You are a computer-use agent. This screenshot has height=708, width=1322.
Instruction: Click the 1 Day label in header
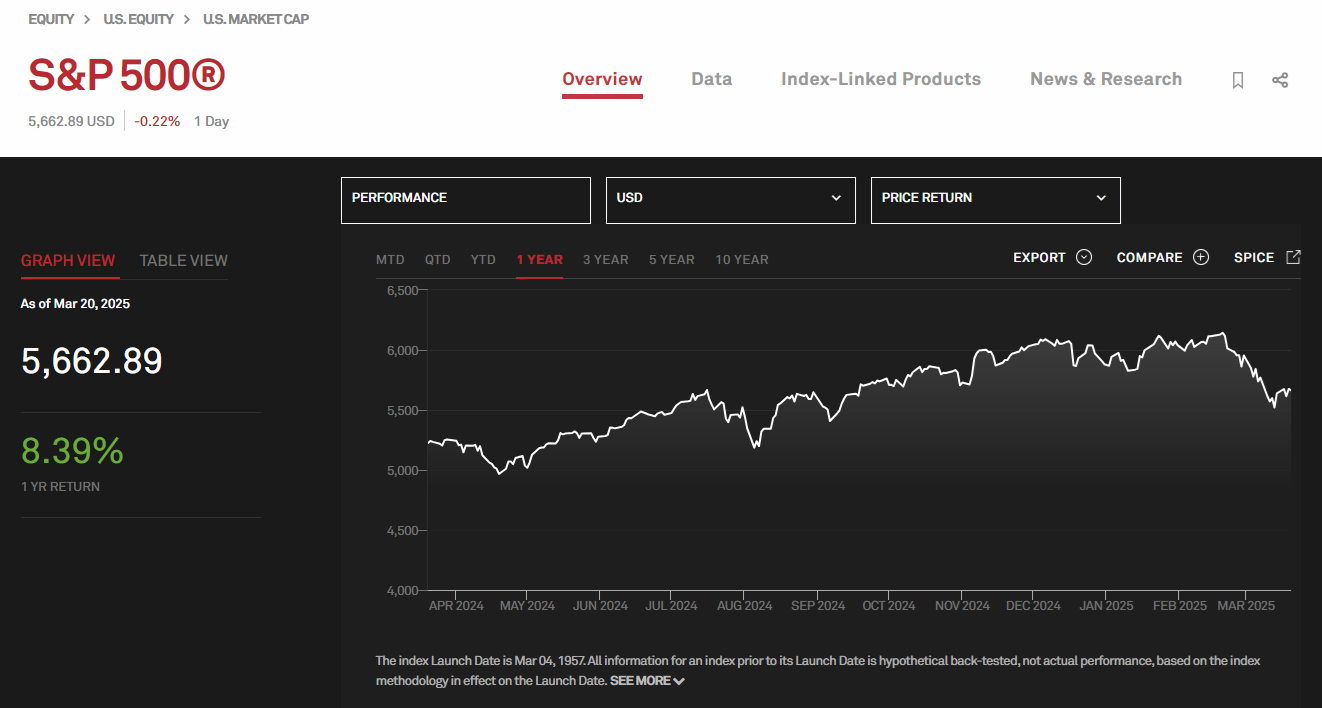coord(211,121)
